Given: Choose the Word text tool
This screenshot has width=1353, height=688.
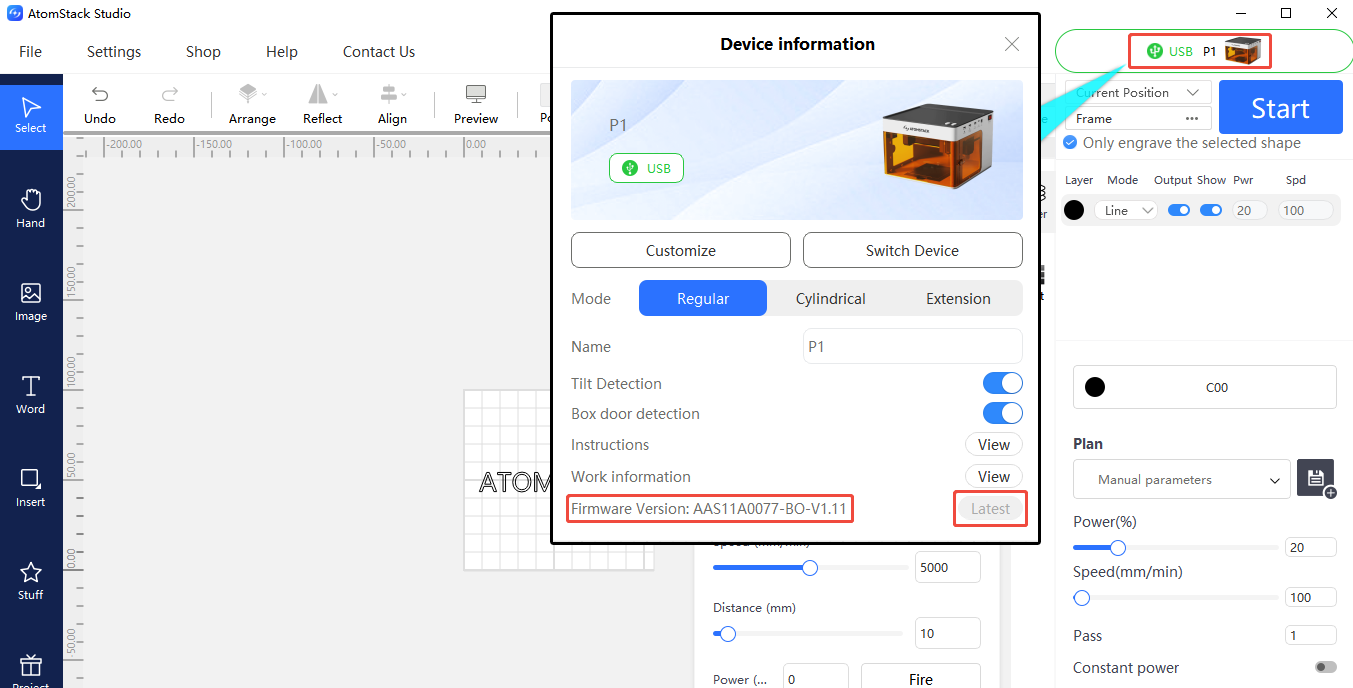Looking at the screenshot, I should point(31,394).
